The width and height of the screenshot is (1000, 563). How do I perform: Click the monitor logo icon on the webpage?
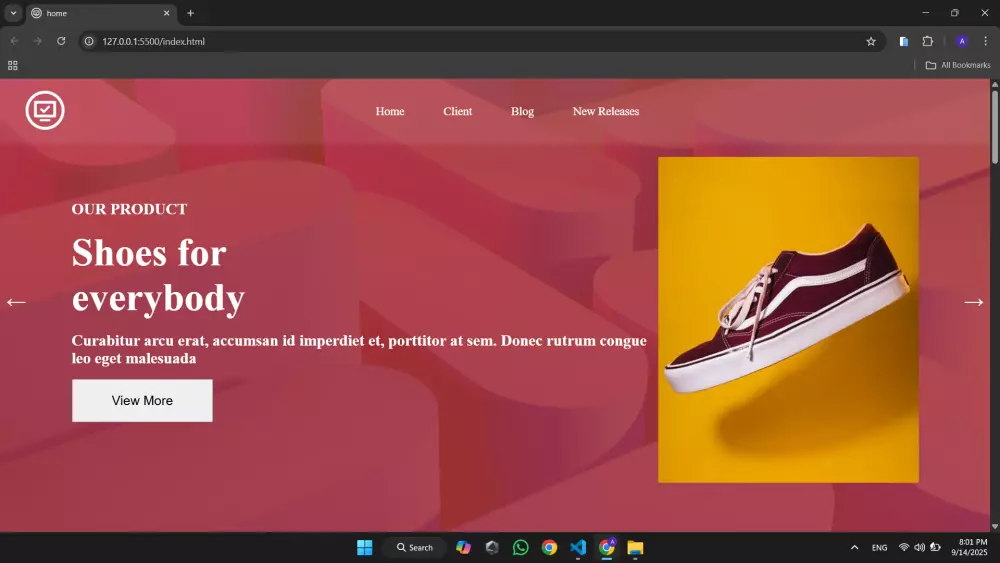click(45, 110)
